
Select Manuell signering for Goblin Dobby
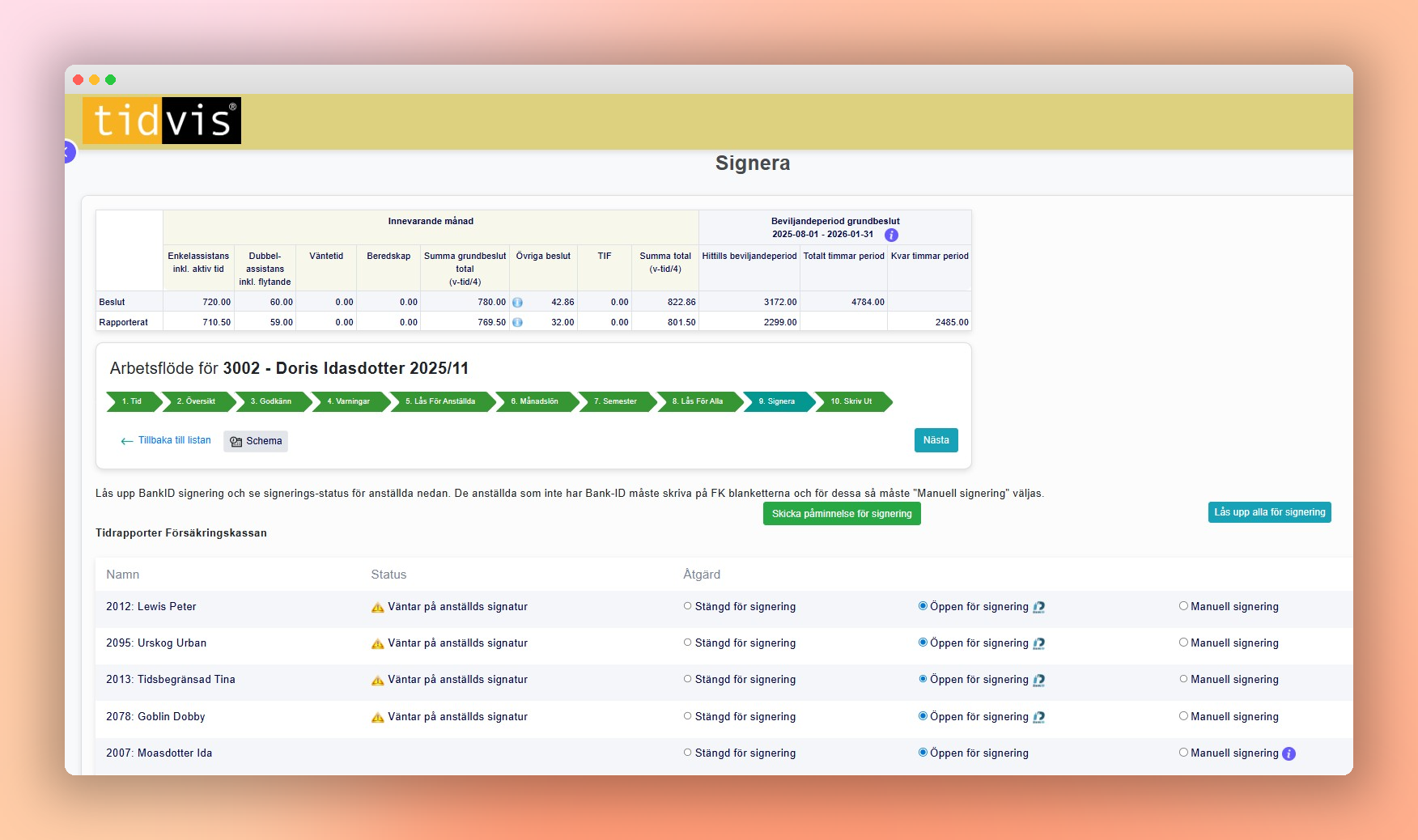pyautogui.click(x=1183, y=716)
